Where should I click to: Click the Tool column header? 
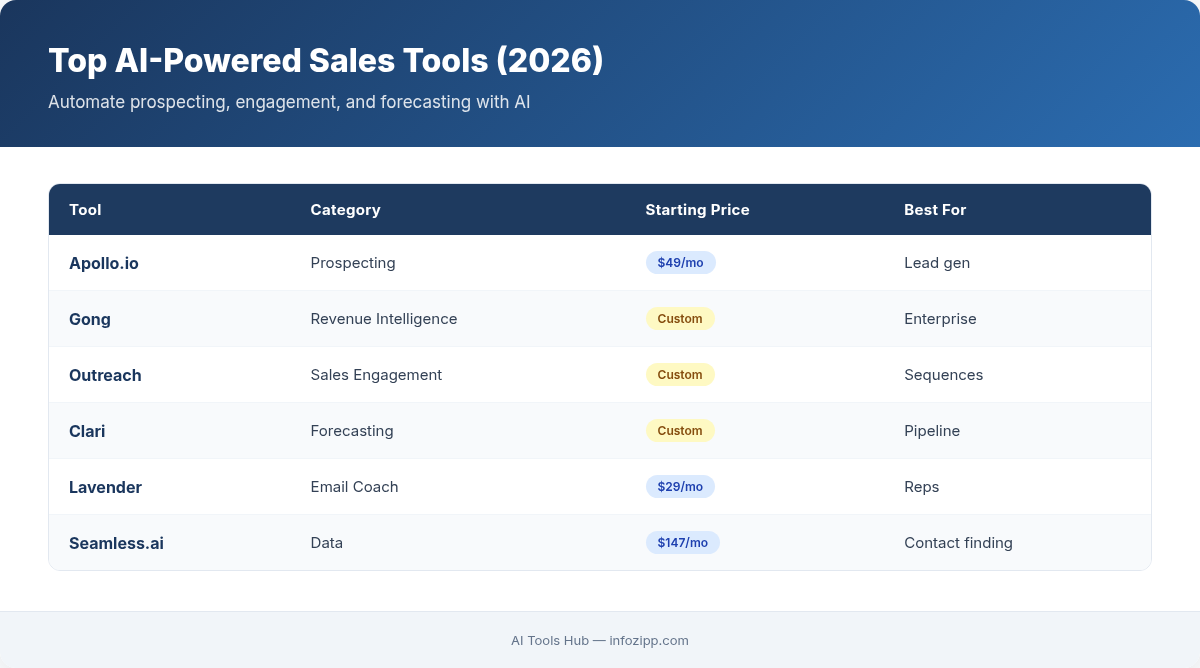pos(85,210)
